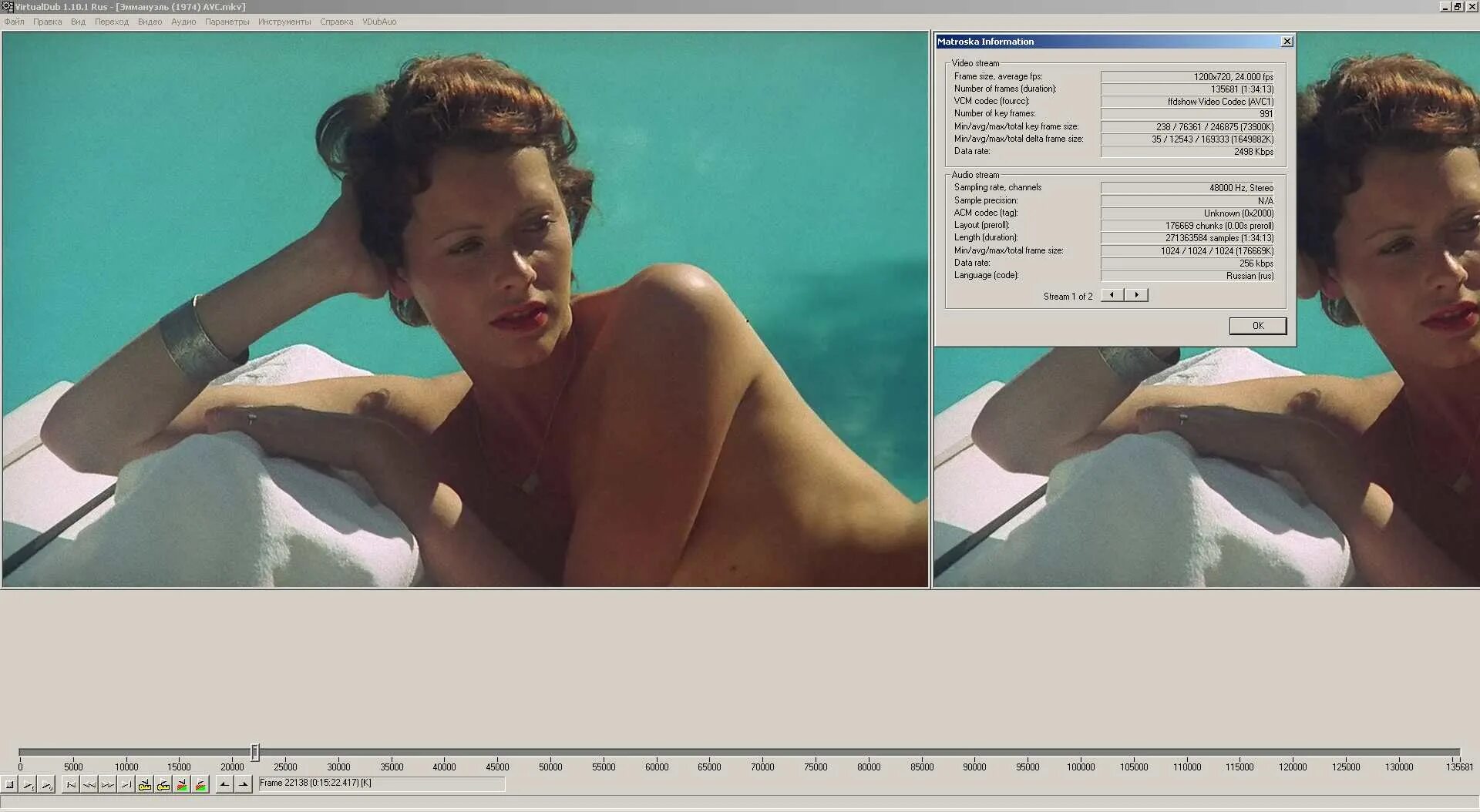Open the Инструменты menu
Viewport: 1480px width, 812px height.
click(285, 22)
